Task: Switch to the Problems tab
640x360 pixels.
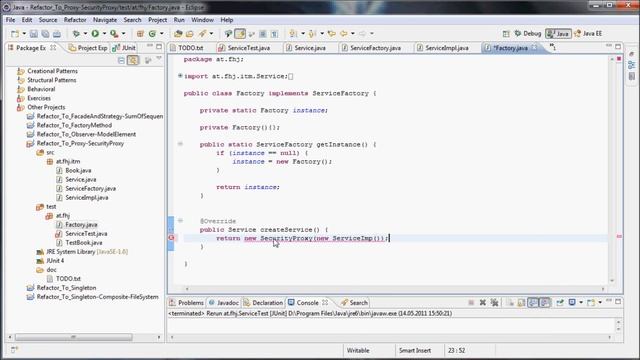Action: pyautogui.click(x=187, y=302)
